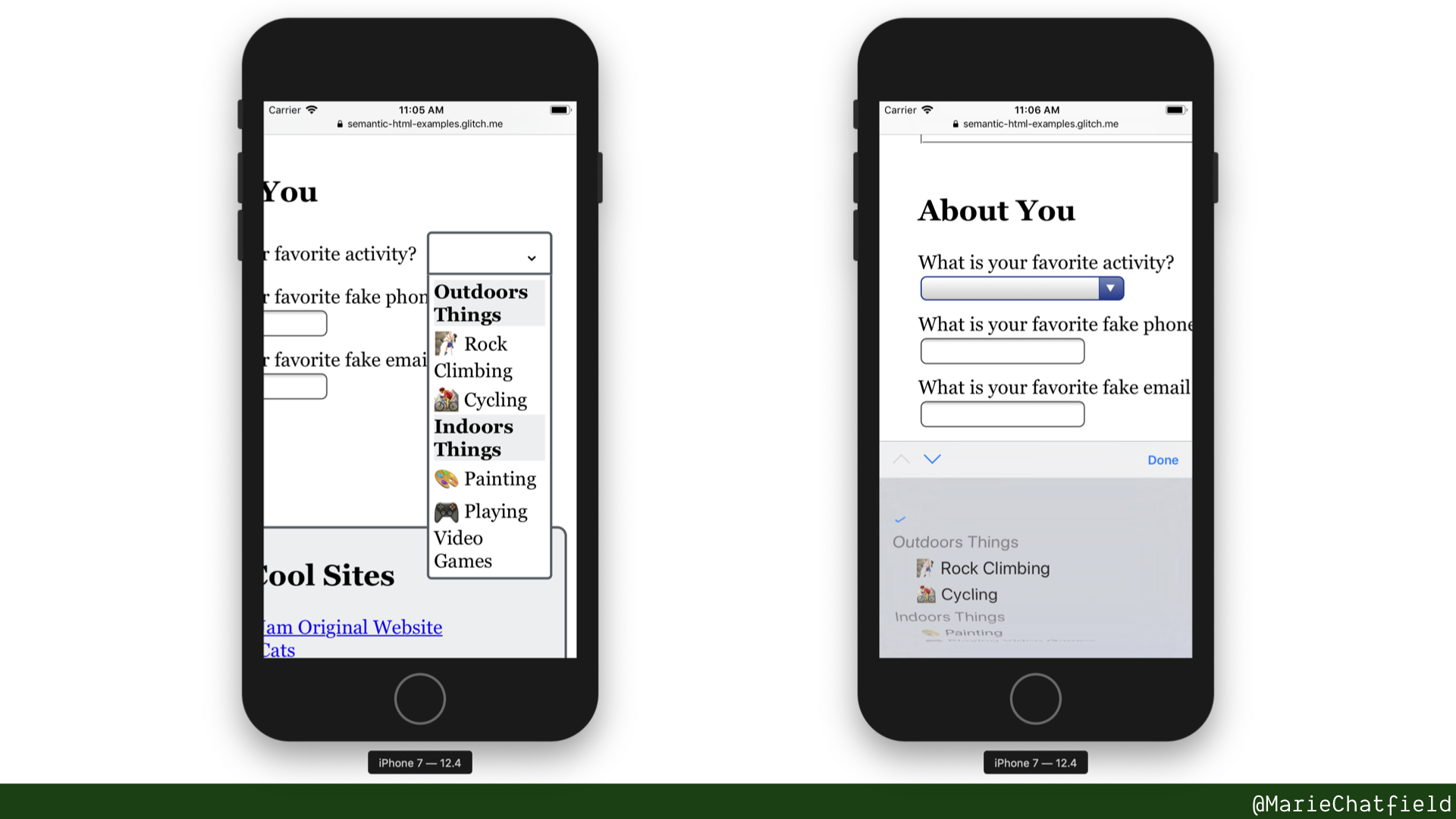
Task: Click the checkmark icon next to selection
Action: [x=900, y=519]
